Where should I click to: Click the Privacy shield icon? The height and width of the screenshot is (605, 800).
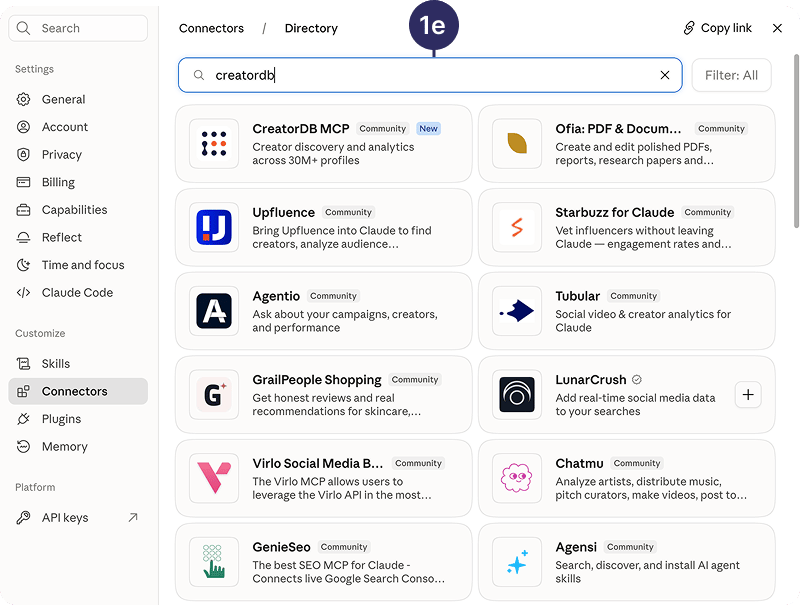point(23,154)
